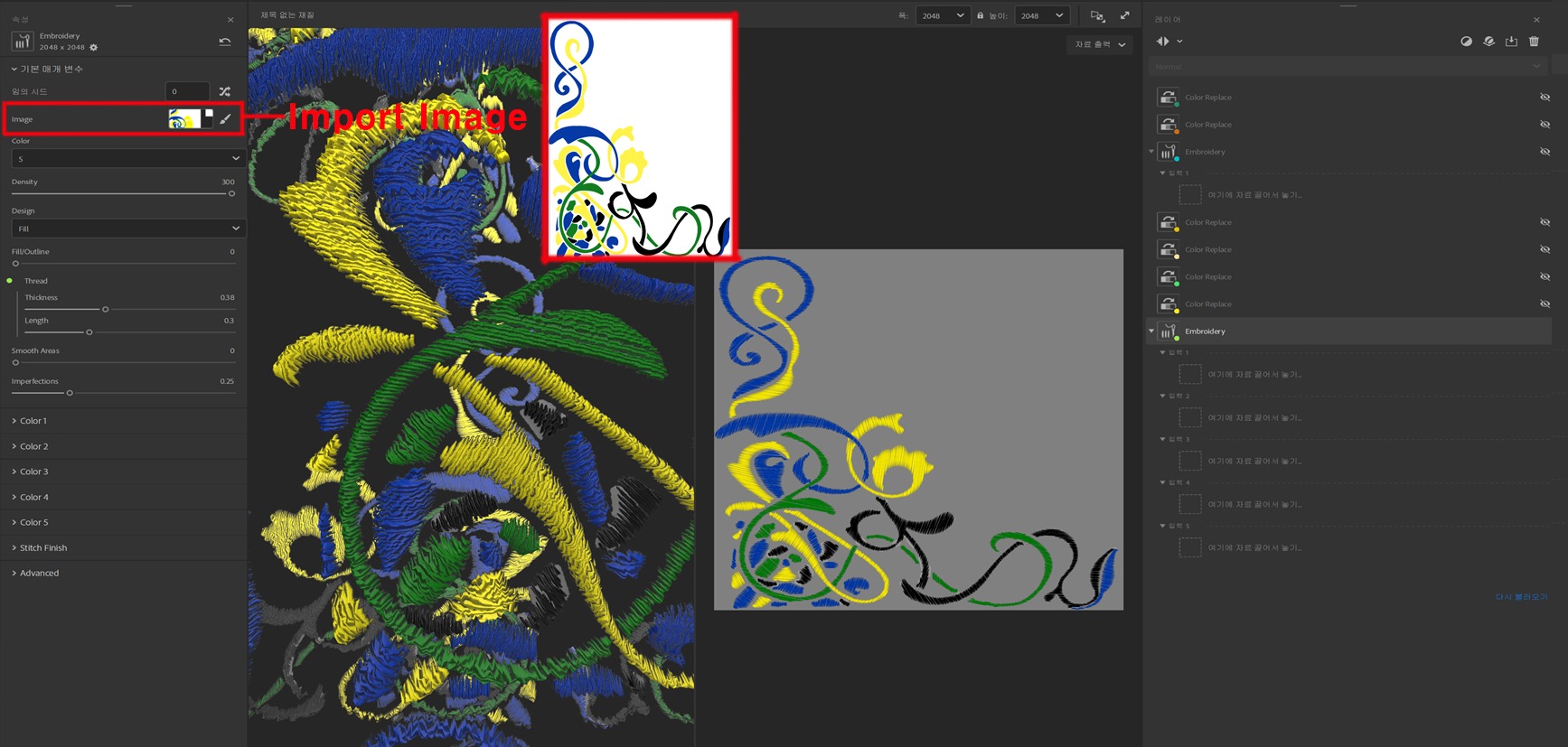Screen dimensions: 1568x747
Task: Toggle the green Thread switch
Action: (10, 281)
